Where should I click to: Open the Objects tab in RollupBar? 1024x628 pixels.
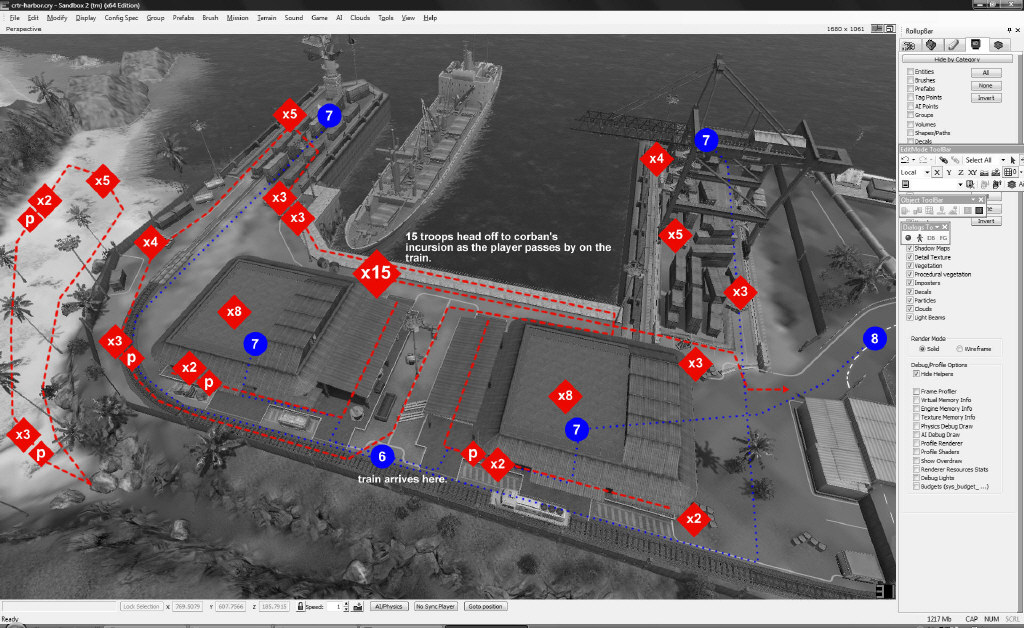(908, 45)
